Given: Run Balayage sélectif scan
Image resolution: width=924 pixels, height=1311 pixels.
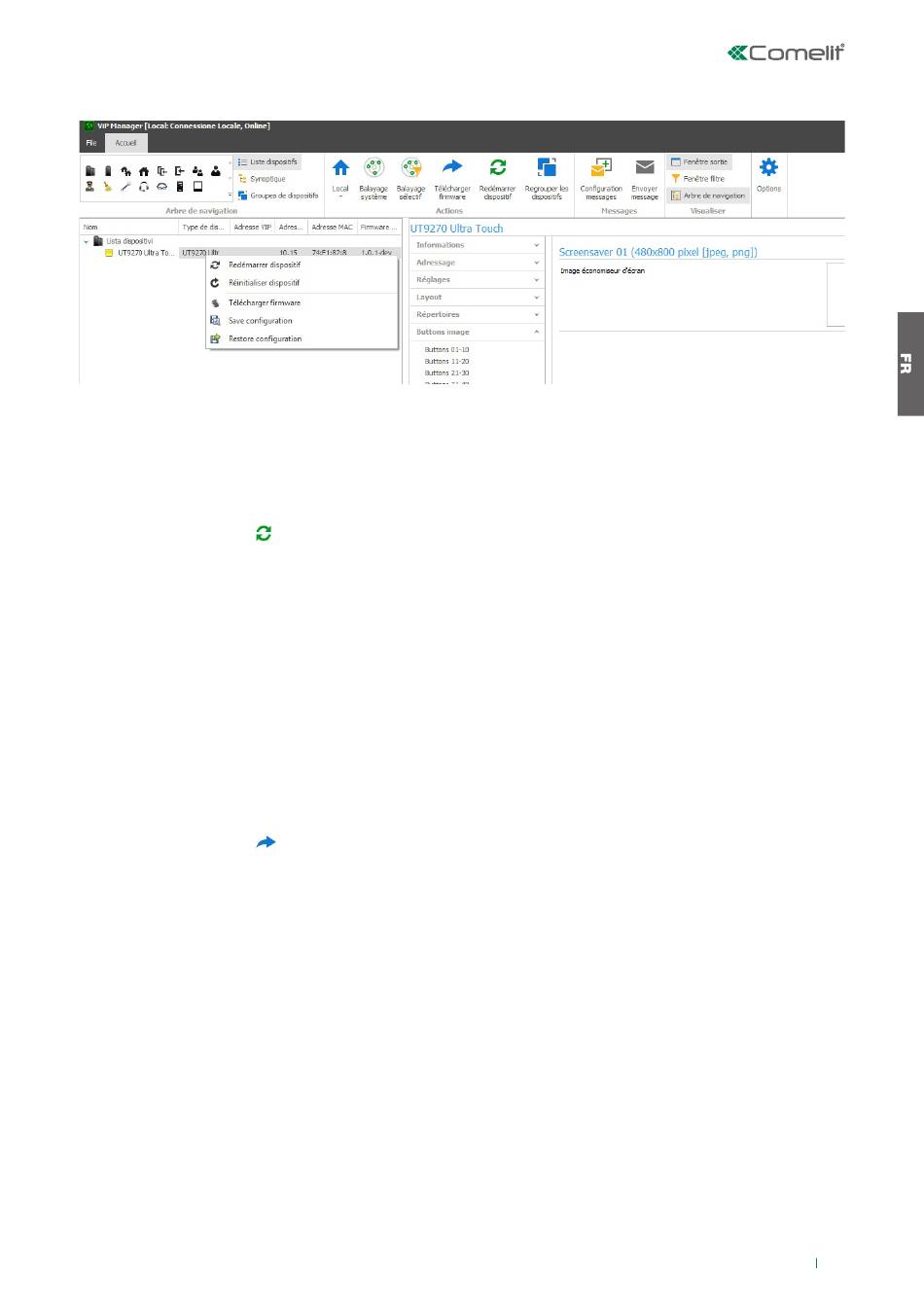Looking at the screenshot, I should [410, 179].
